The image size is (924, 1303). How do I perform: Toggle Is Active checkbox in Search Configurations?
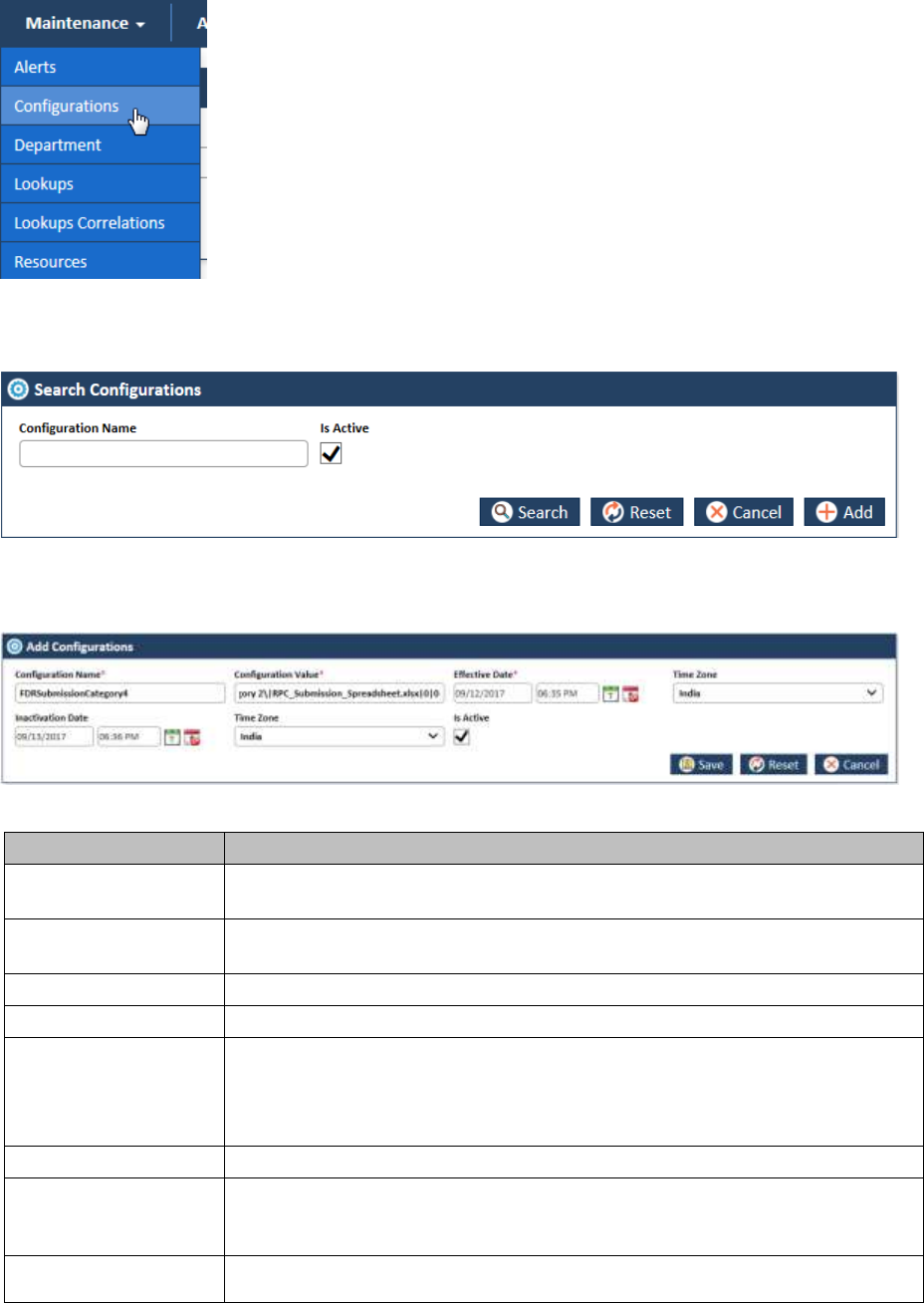point(331,454)
